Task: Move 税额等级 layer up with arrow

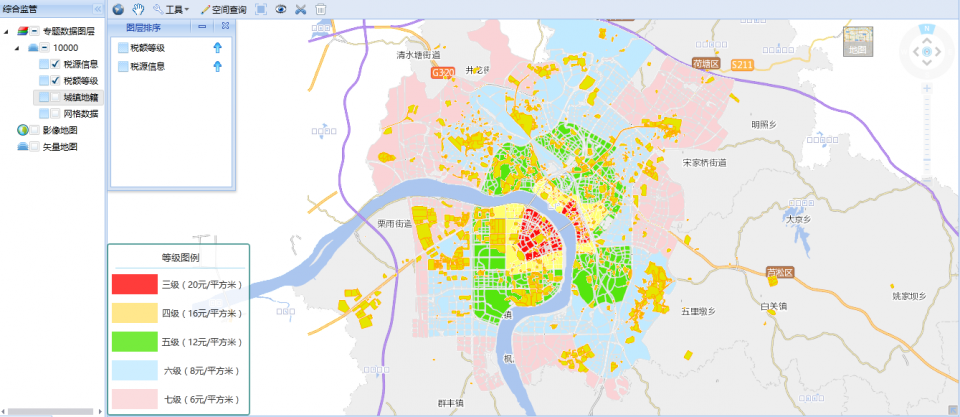Action: [217, 47]
